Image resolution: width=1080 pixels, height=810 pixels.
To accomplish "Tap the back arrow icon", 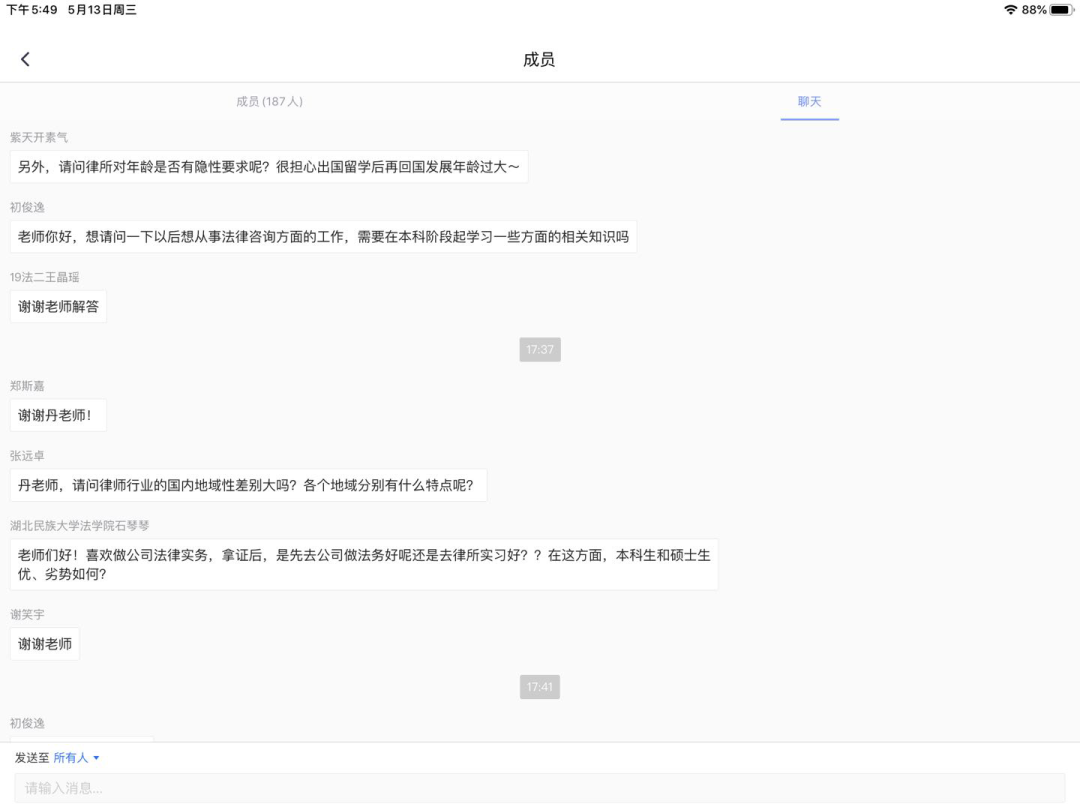I will pos(25,59).
